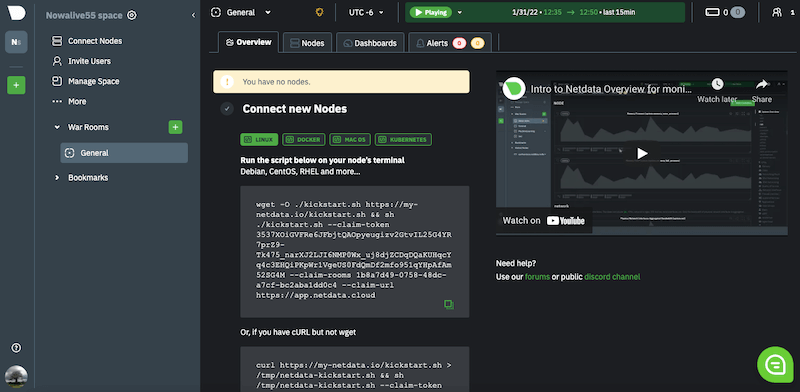Add a new space with green plus
The image size is (800, 392).
[16, 85]
